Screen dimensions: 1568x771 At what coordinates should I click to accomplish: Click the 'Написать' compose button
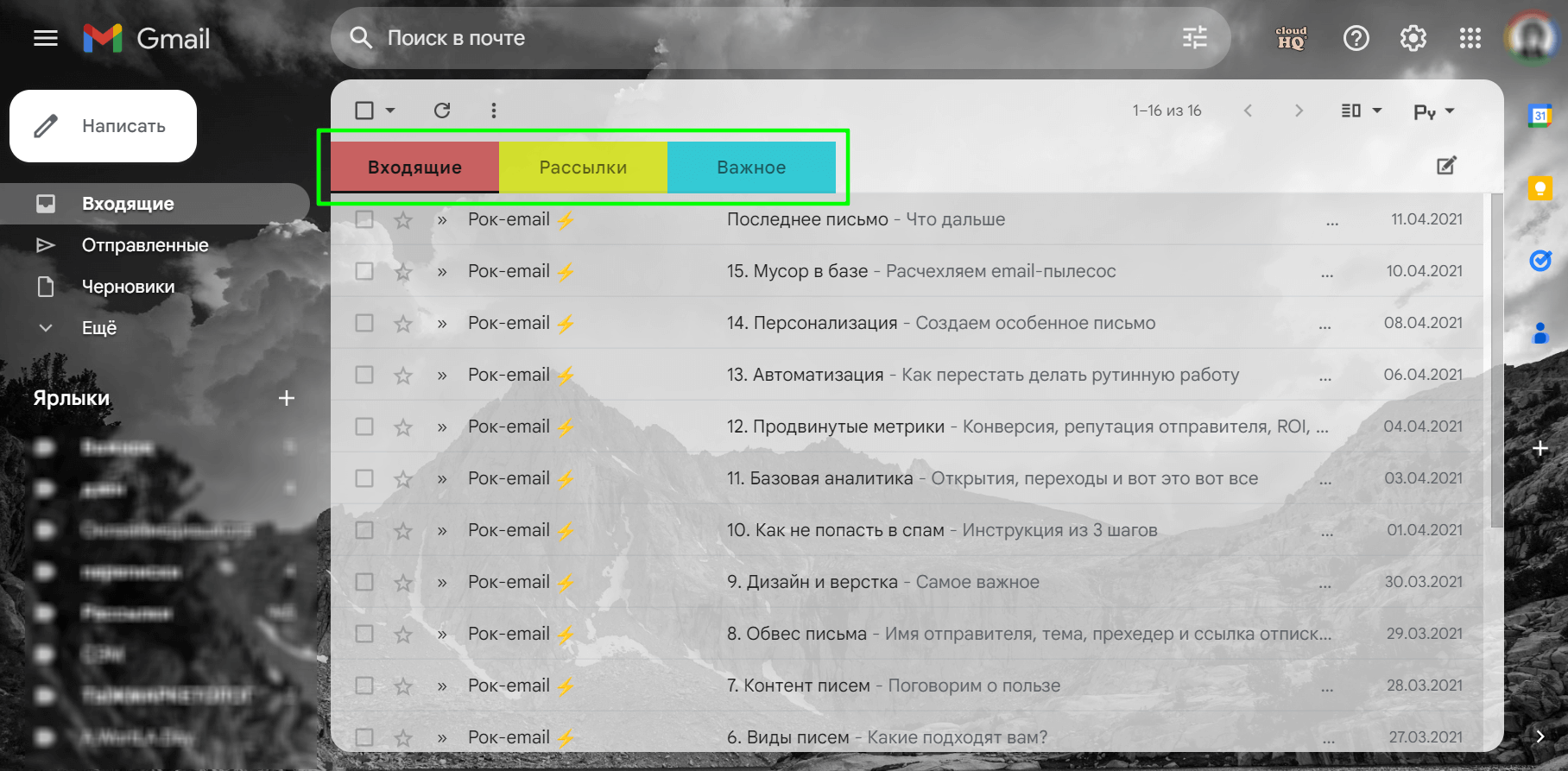click(104, 126)
